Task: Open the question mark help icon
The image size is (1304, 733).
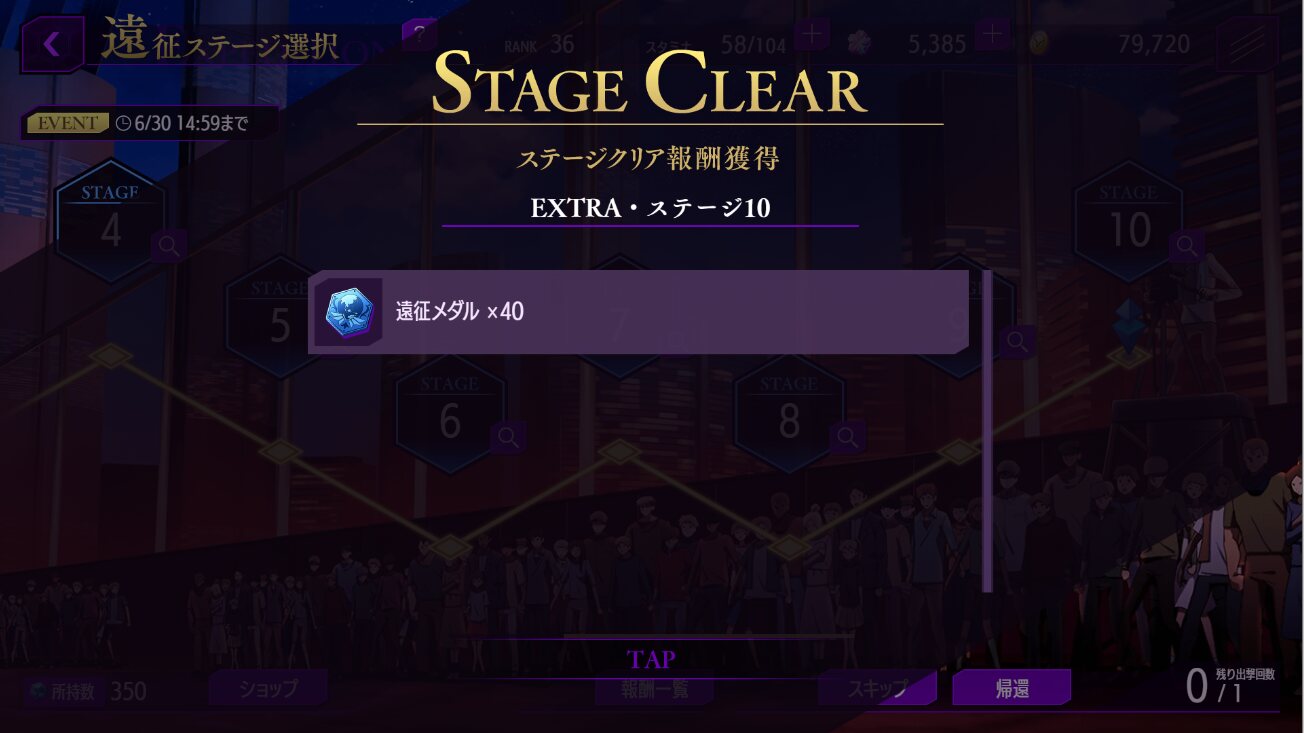Action: (x=420, y=33)
